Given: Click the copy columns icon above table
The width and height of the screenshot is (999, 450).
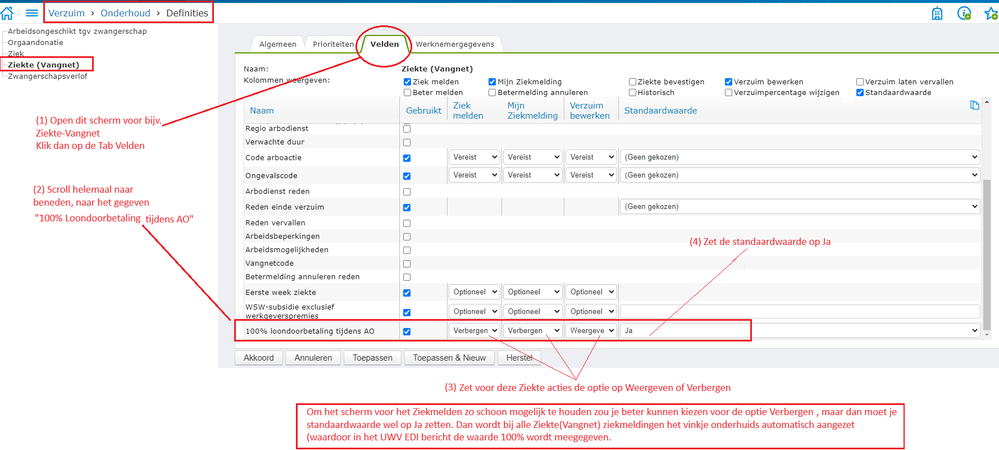Looking at the screenshot, I should click(974, 106).
